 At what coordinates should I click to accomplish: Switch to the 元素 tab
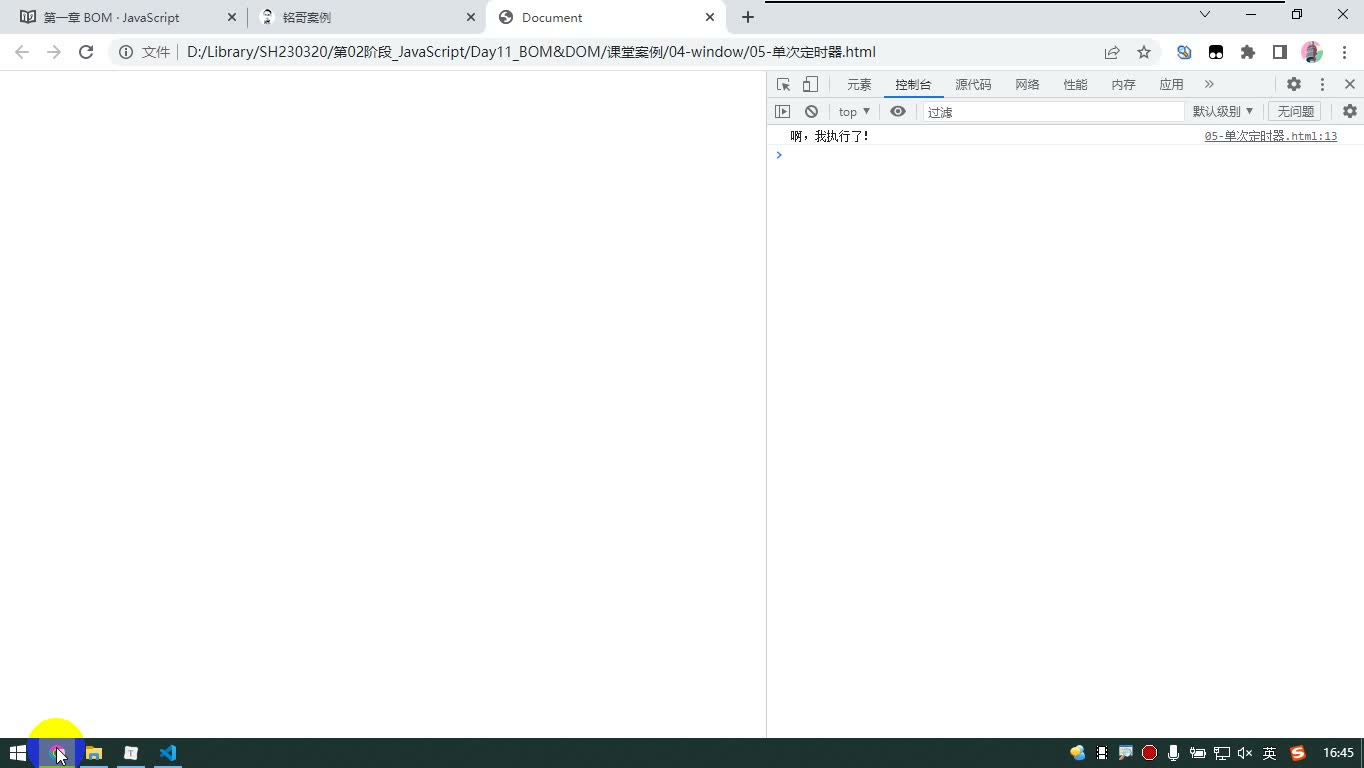859,85
